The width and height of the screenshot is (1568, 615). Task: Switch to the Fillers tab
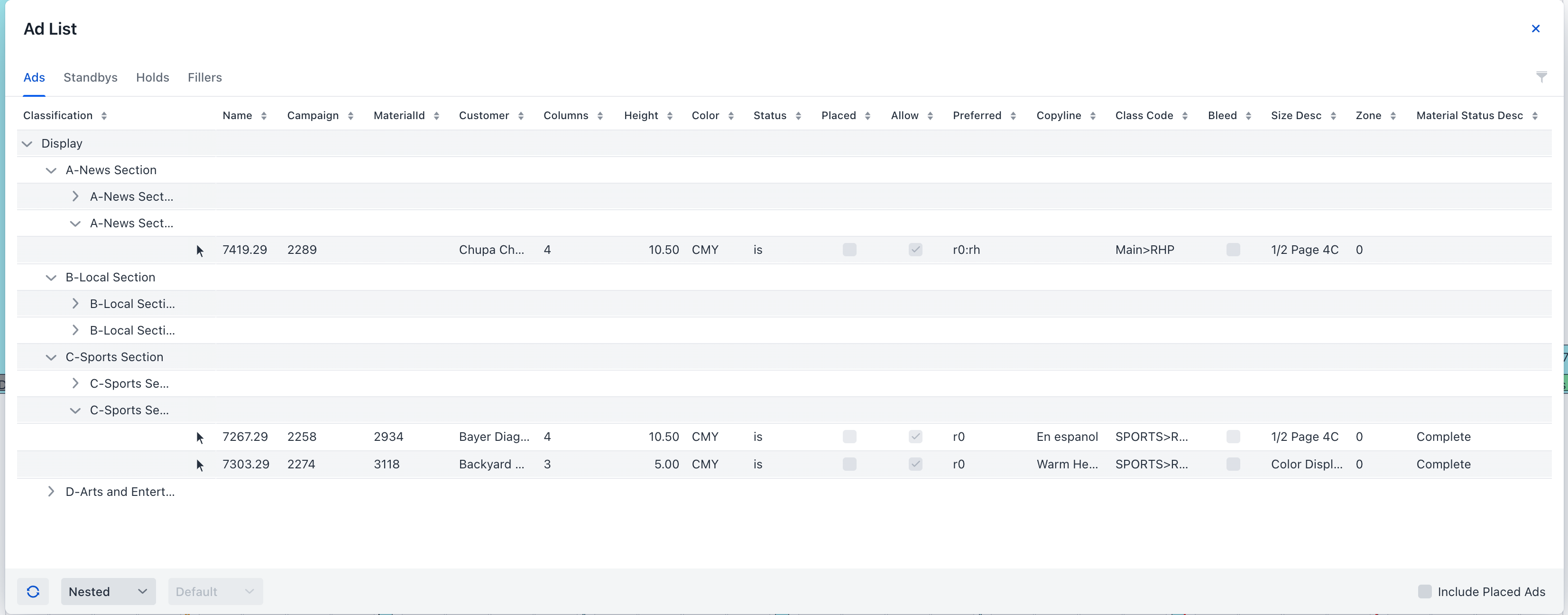click(204, 77)
